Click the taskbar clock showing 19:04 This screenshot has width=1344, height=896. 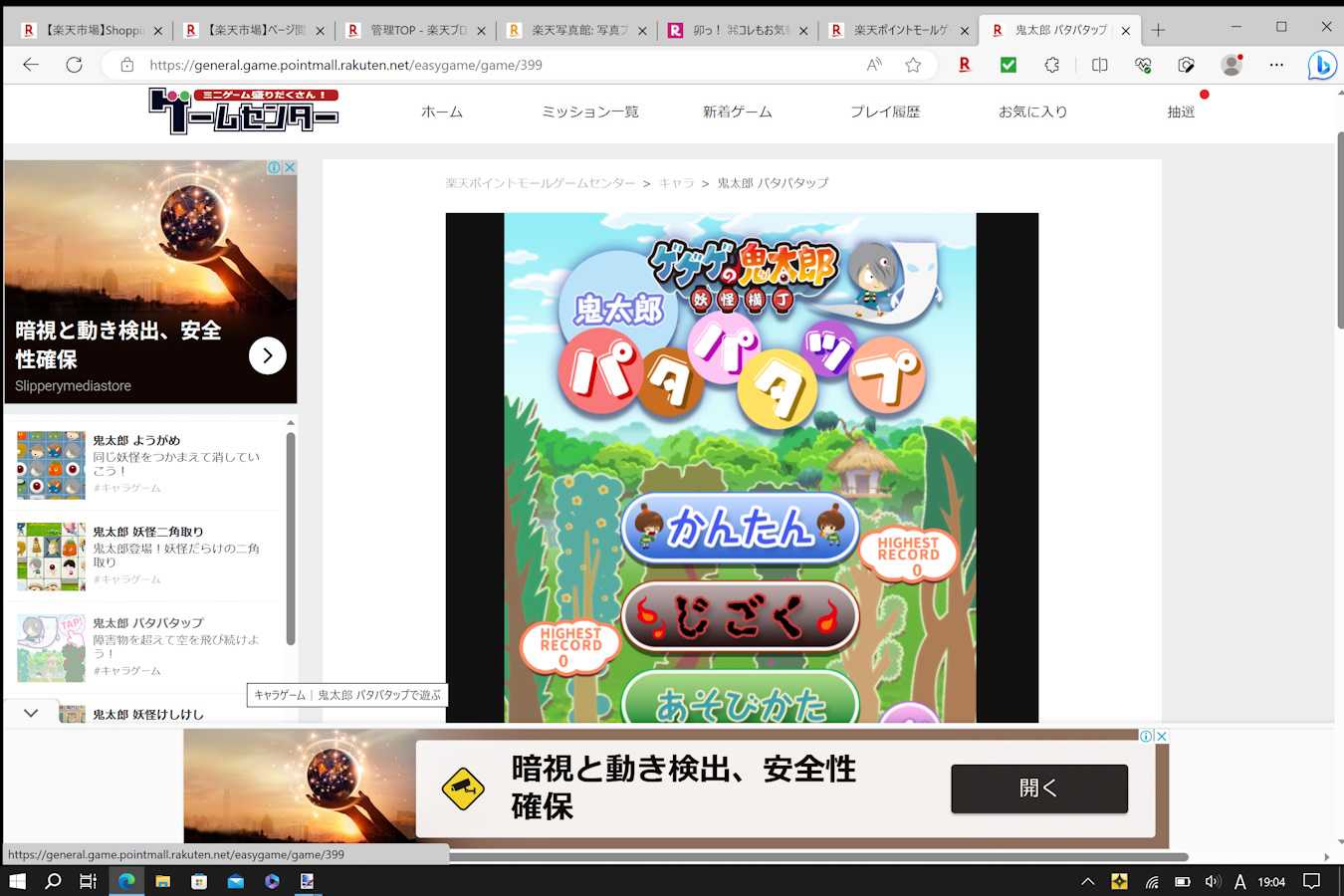tap(1271, 881)
